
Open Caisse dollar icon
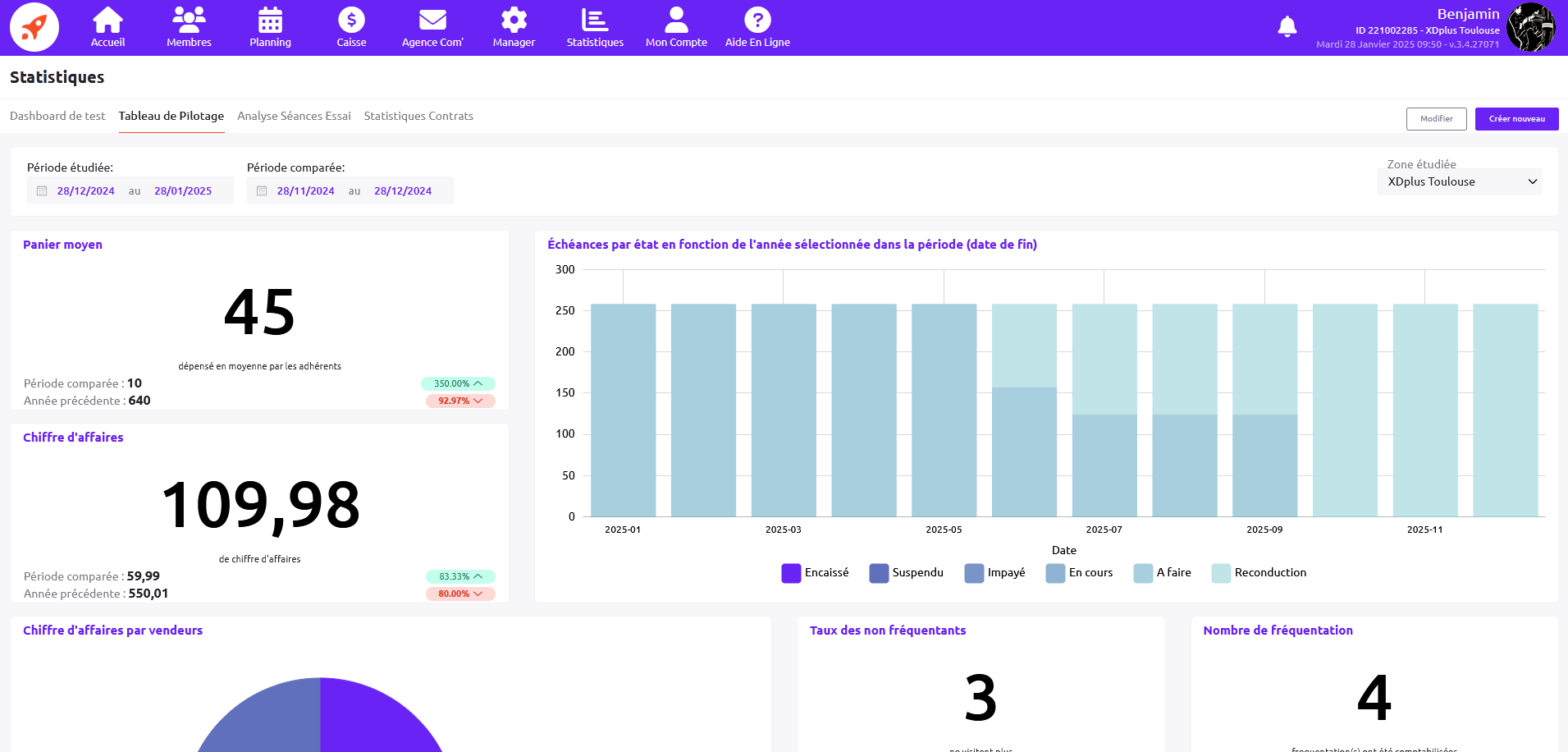[x=351, y=21]
